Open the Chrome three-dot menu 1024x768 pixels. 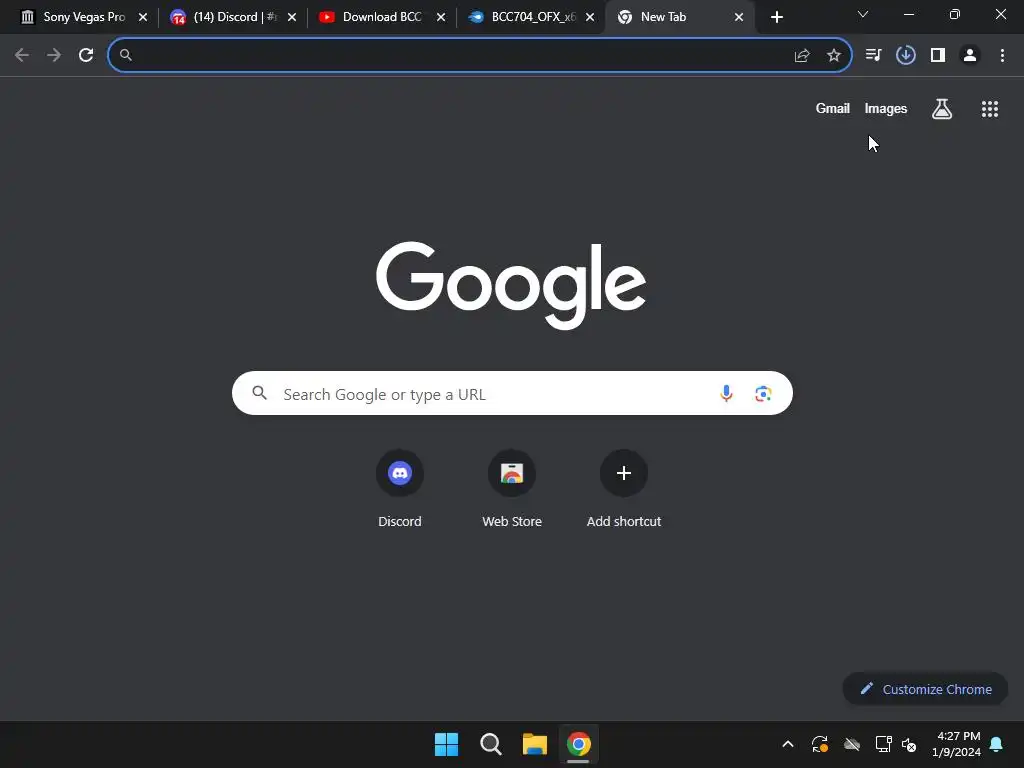point(1002,56)
